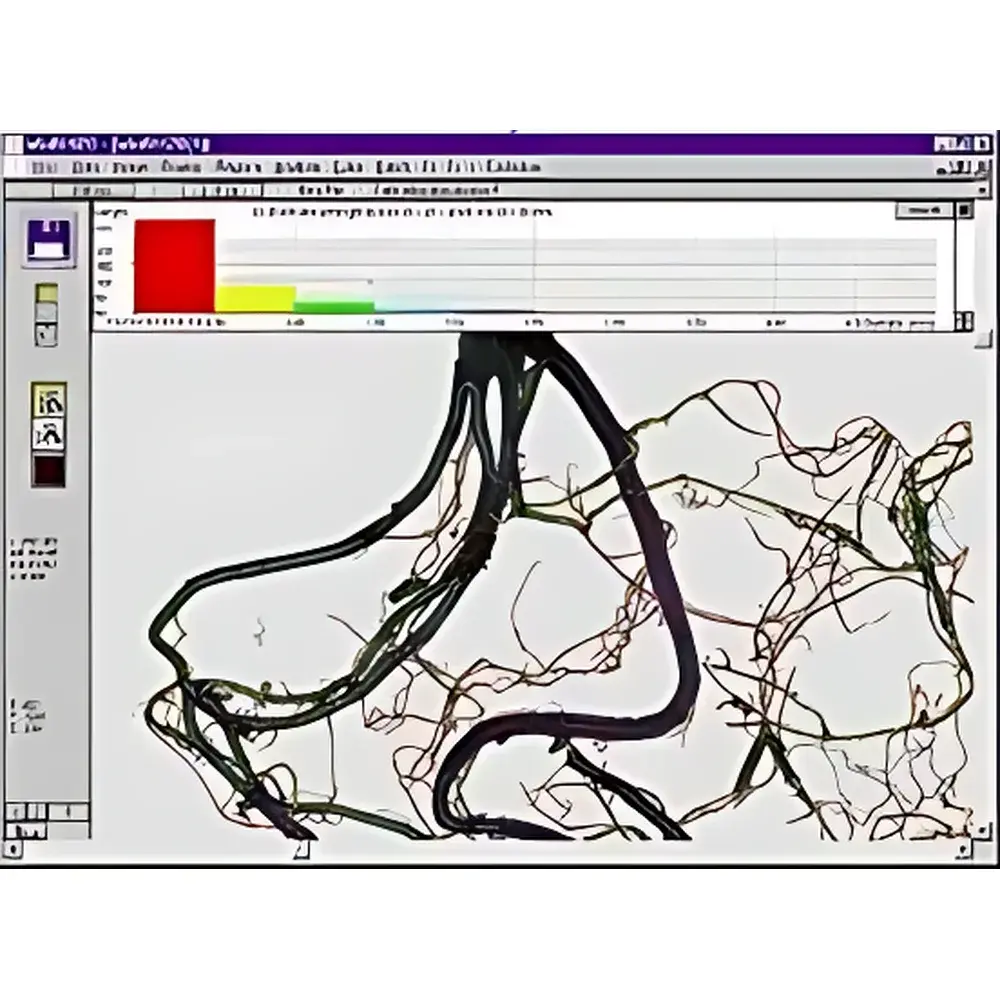Open the leftmost menu in the menu bar

(45, 168)
